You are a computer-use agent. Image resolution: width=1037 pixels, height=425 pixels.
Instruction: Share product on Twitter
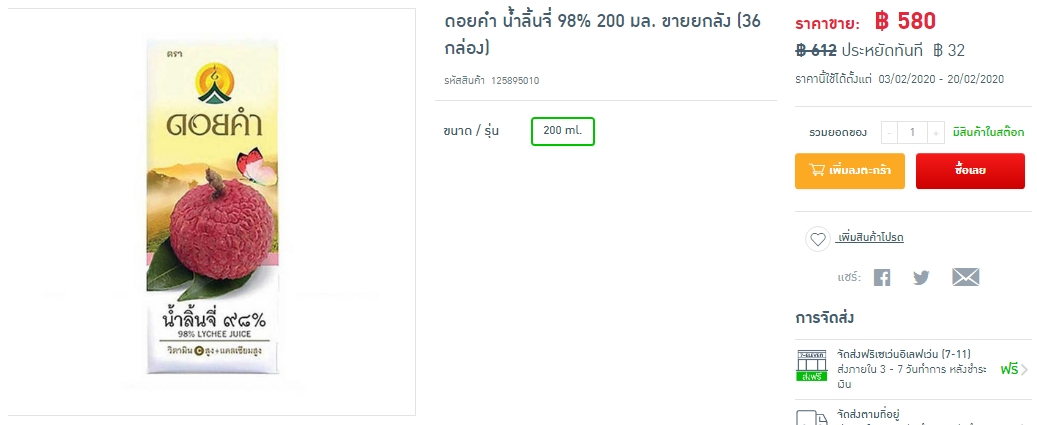[x=921, y=278]
